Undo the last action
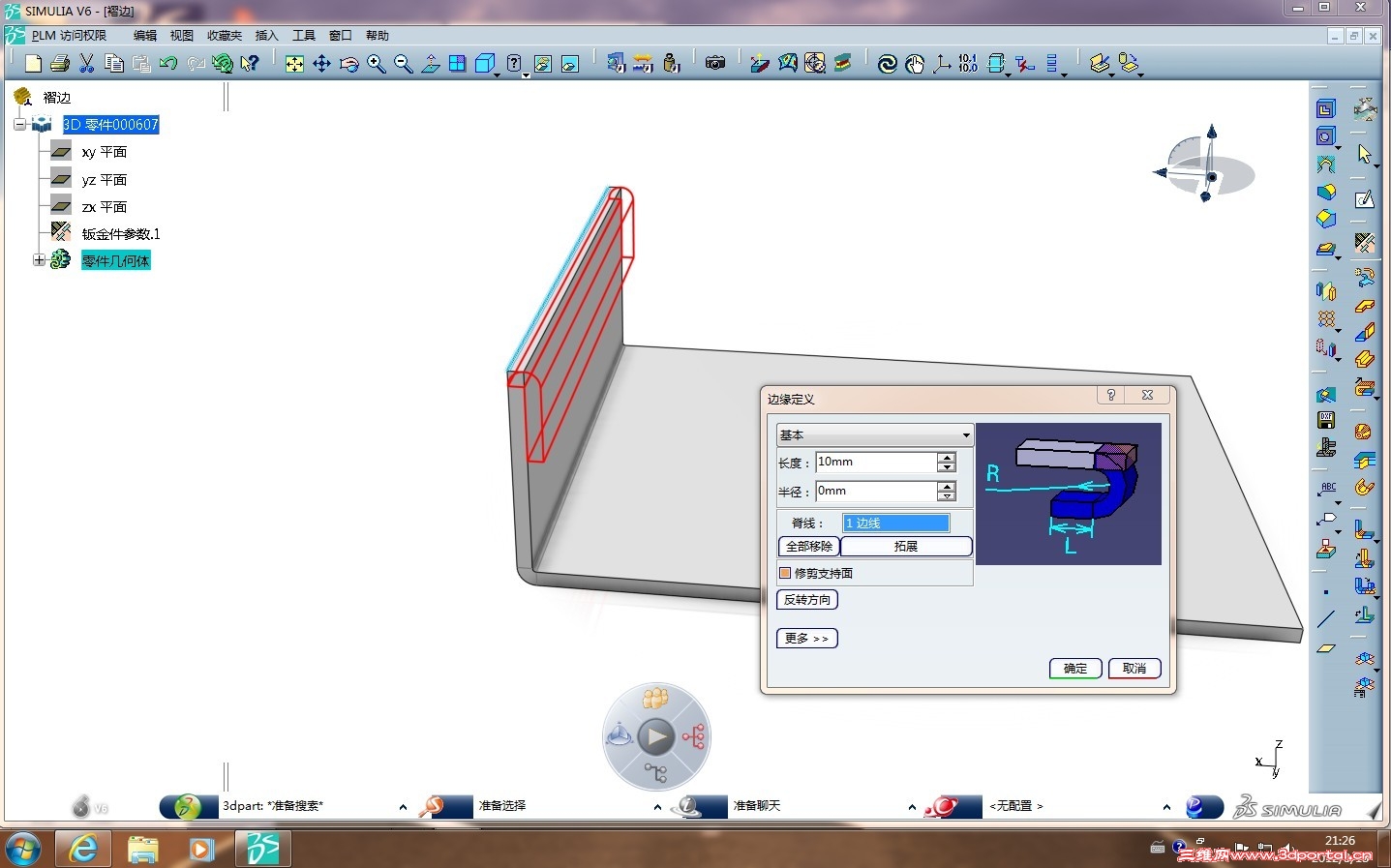Image resolution: width=1391 pixels, height=868 pixels. pyautogui.click(x=168, y=64)
